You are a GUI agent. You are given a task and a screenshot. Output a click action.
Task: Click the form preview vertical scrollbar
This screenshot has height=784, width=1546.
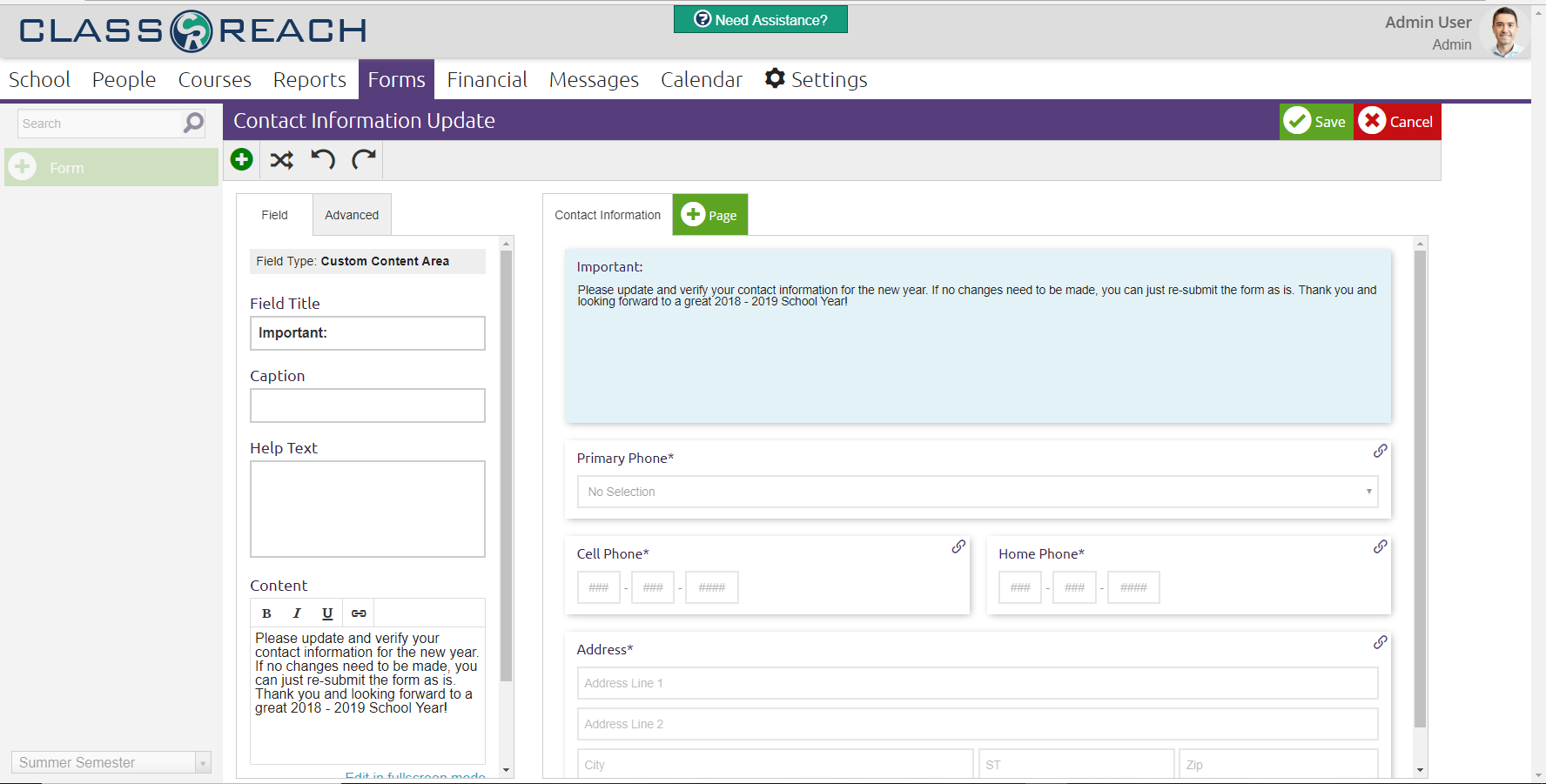click(x=1420, y=487)
